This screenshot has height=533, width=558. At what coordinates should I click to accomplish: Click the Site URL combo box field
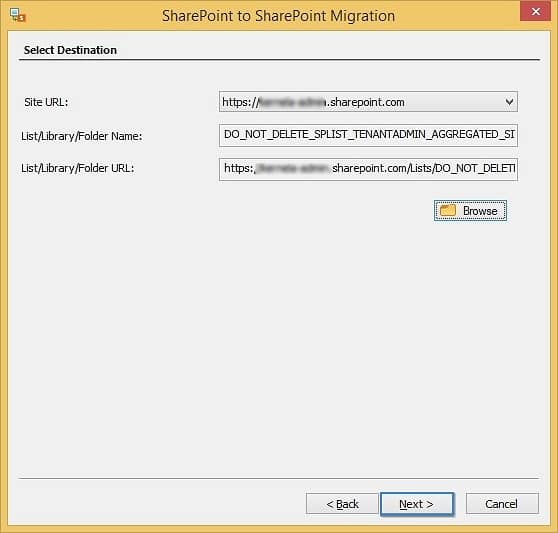[x=368, y=102]
